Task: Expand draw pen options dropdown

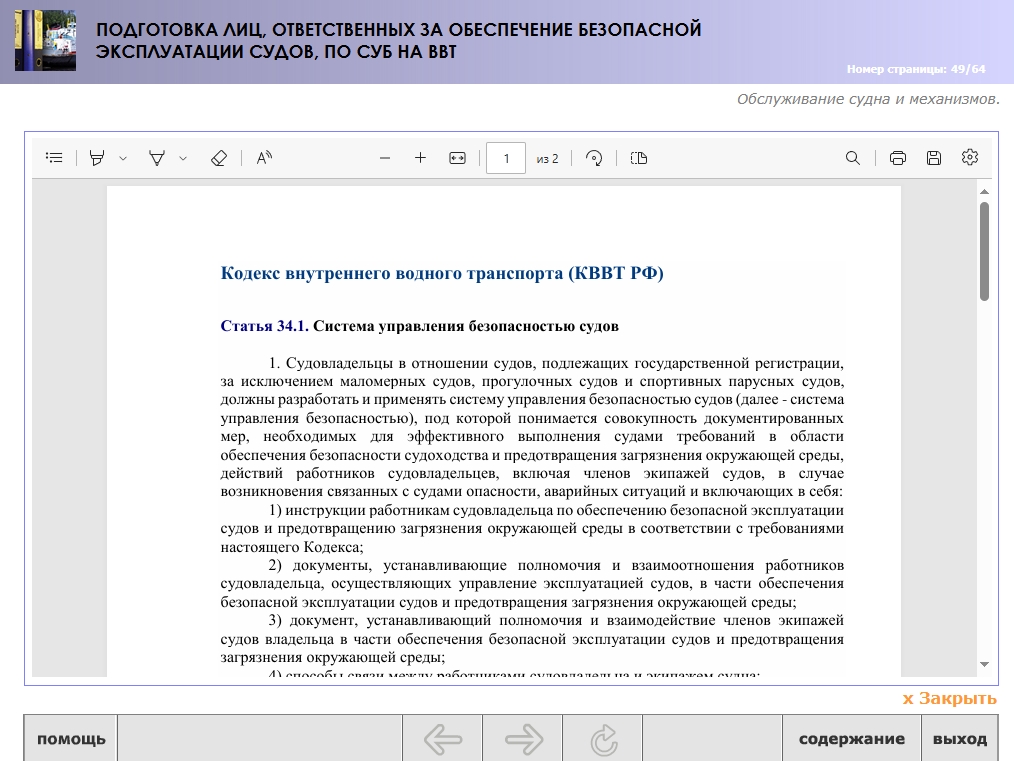Action: pos(183,158)
